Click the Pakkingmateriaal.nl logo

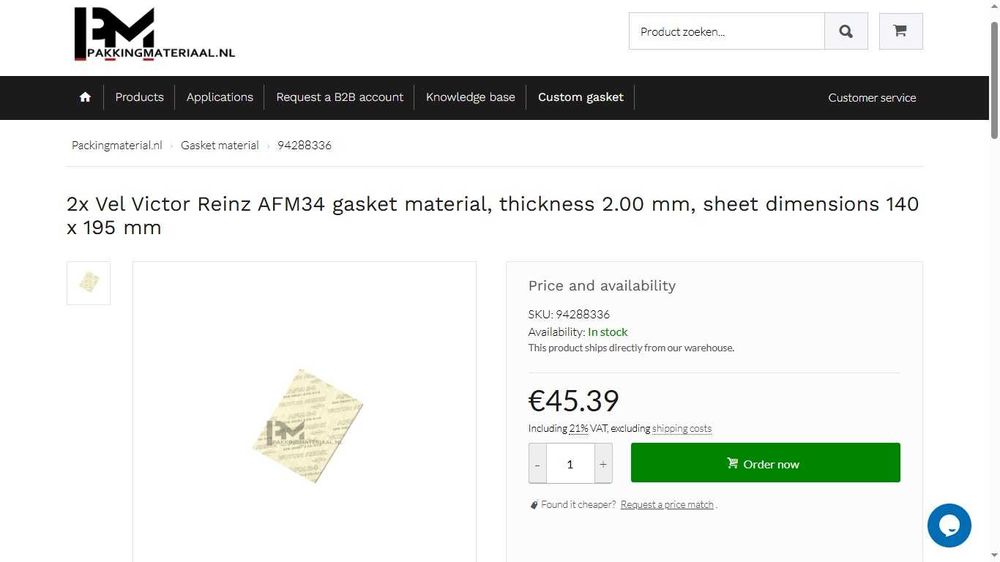point(155,35)
